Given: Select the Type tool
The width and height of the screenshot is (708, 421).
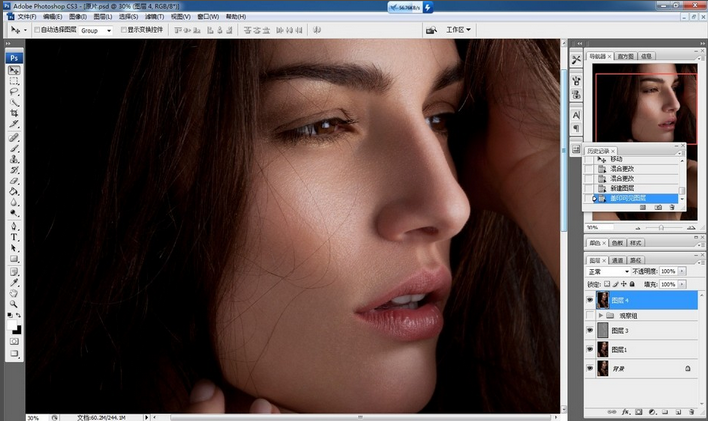Looking at the screenshot, I should coord(14,237).
